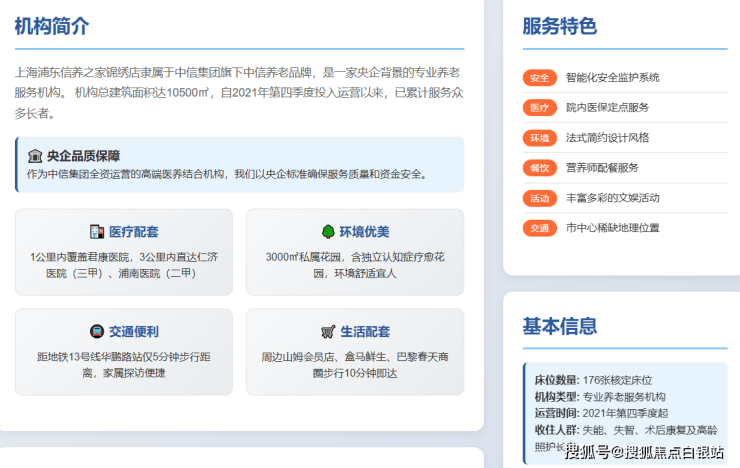Click text 营养师配餐服务
This screenshot has width=740, height=468.
pyautogui.click(x=602, y=168)
